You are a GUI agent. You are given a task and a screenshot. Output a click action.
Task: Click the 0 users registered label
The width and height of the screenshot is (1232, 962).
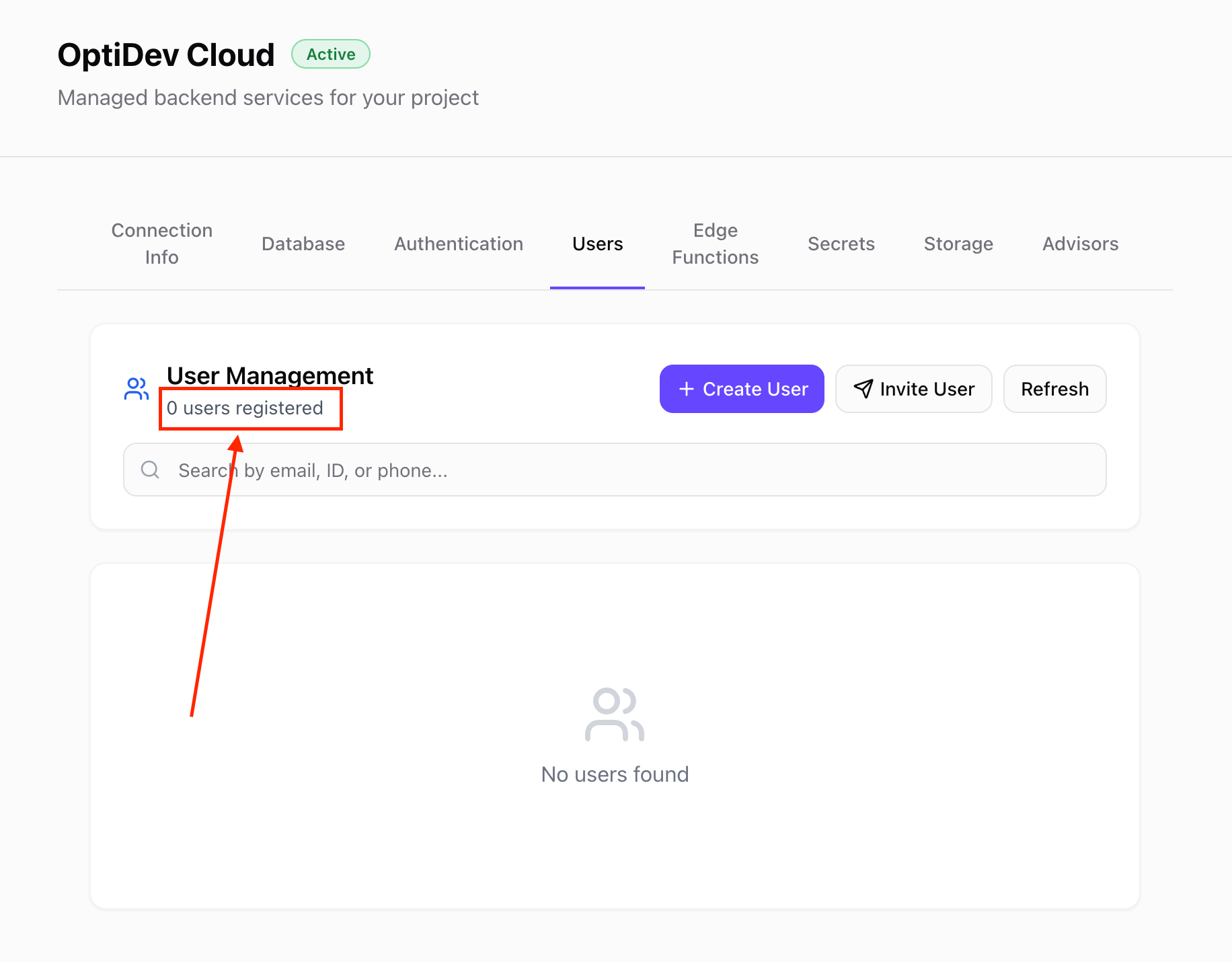coord(245,408)
